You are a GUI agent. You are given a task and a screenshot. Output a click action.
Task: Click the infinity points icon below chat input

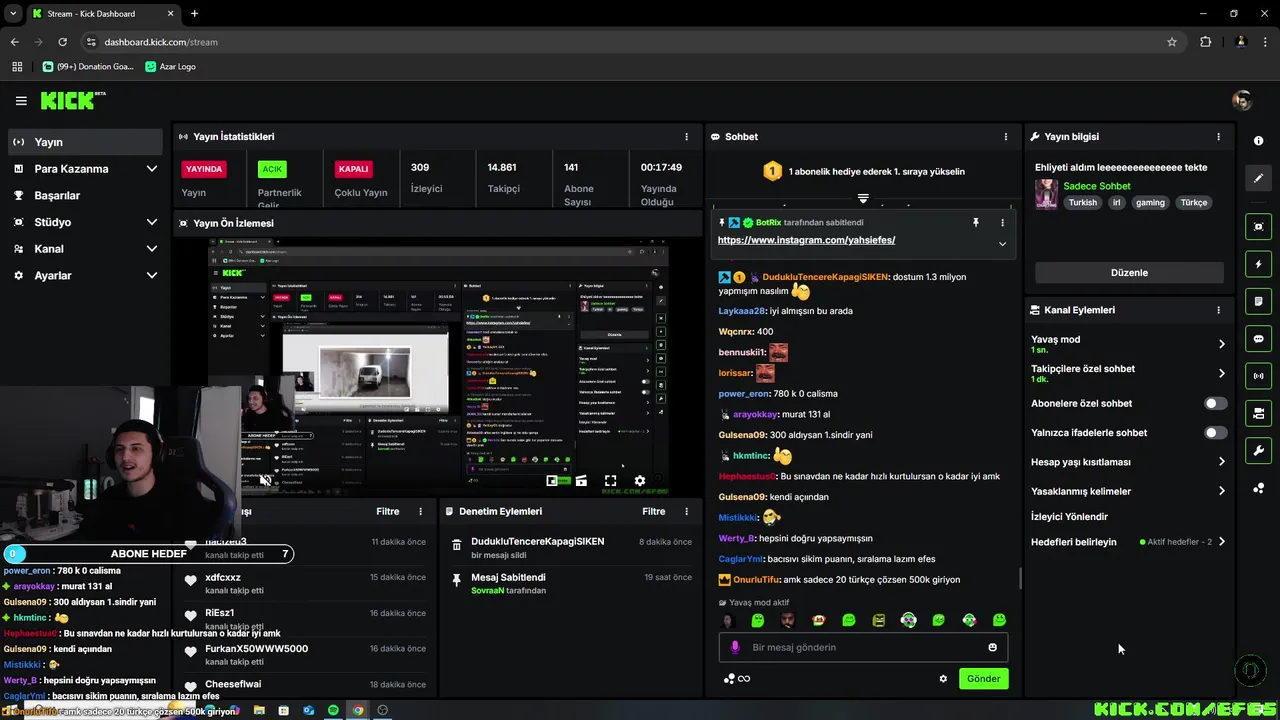pyautogui.click(x=744, y=679)
